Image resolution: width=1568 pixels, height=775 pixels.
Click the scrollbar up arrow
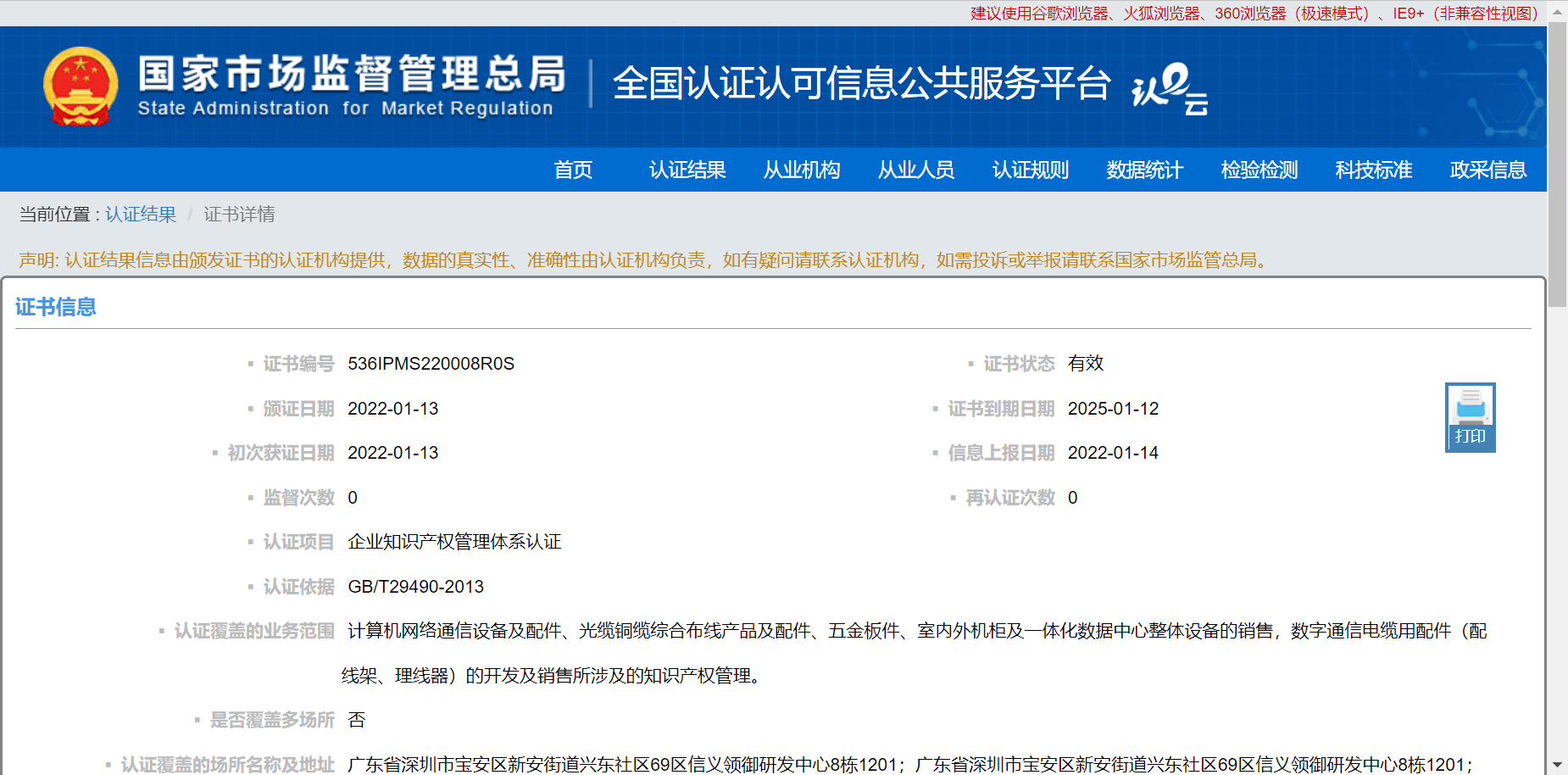click(x=1557, y=12)
